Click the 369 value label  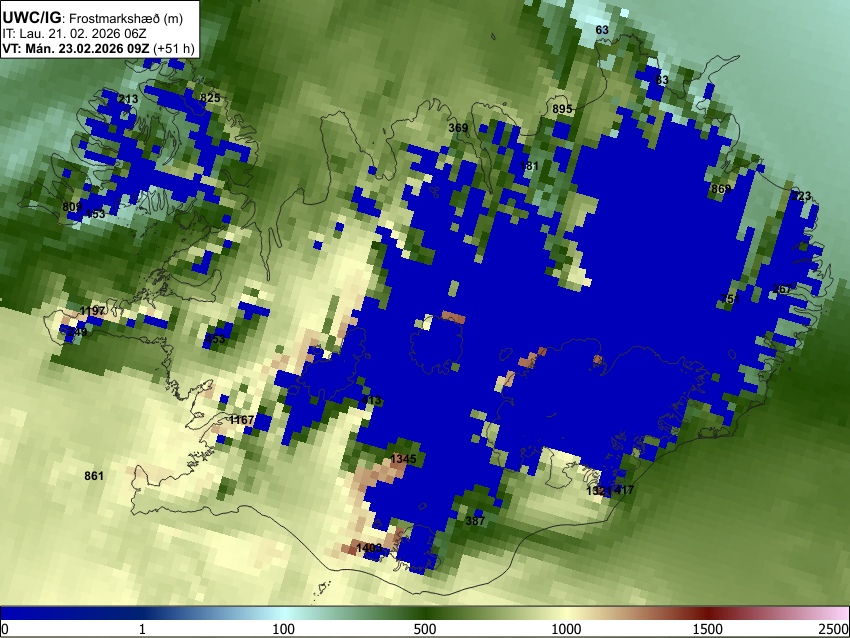pyautogui.click(x=458, y=128)
